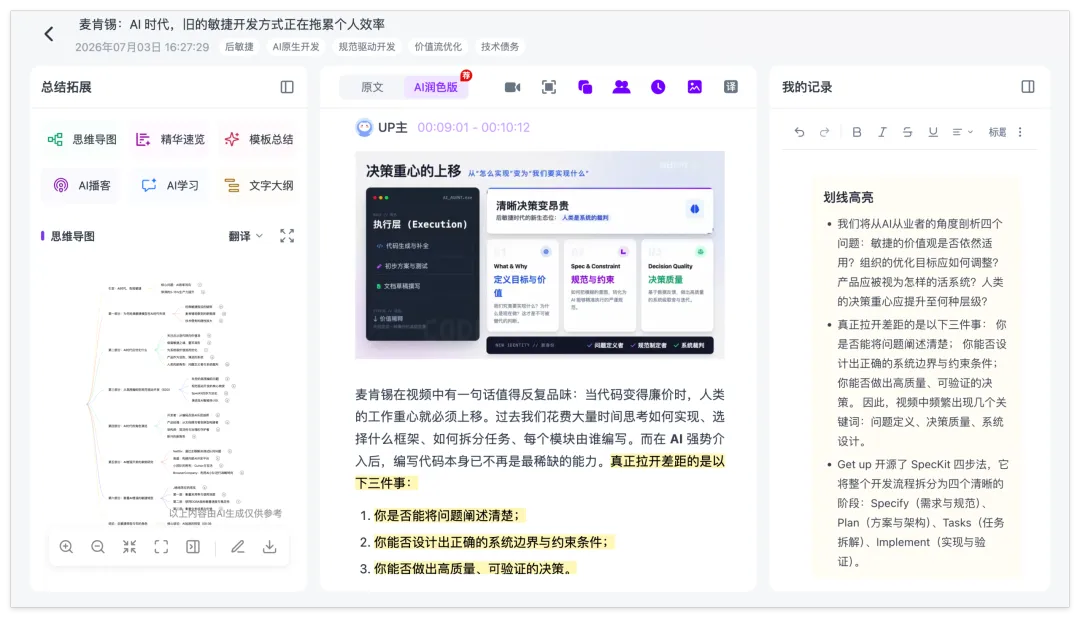The width and height of the screenshot is (1080, 618).
Task: Click the 规范驱动开发 tag
Action: (x=367, y=47)
